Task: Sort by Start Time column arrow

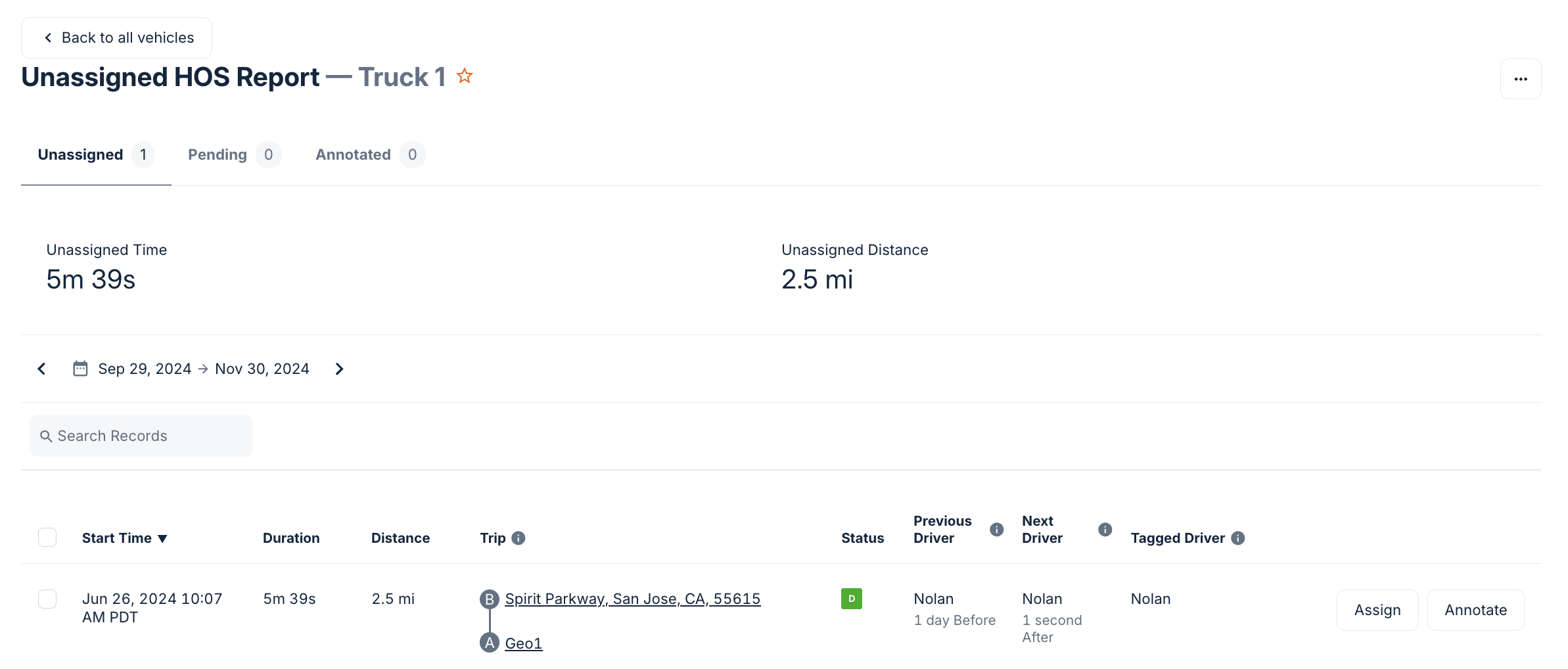Action: (162, 539)
